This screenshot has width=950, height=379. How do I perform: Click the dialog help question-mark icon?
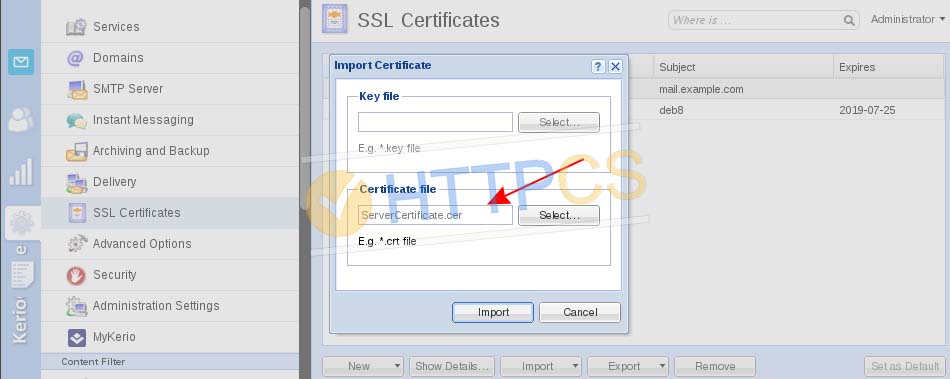point(598,67)
